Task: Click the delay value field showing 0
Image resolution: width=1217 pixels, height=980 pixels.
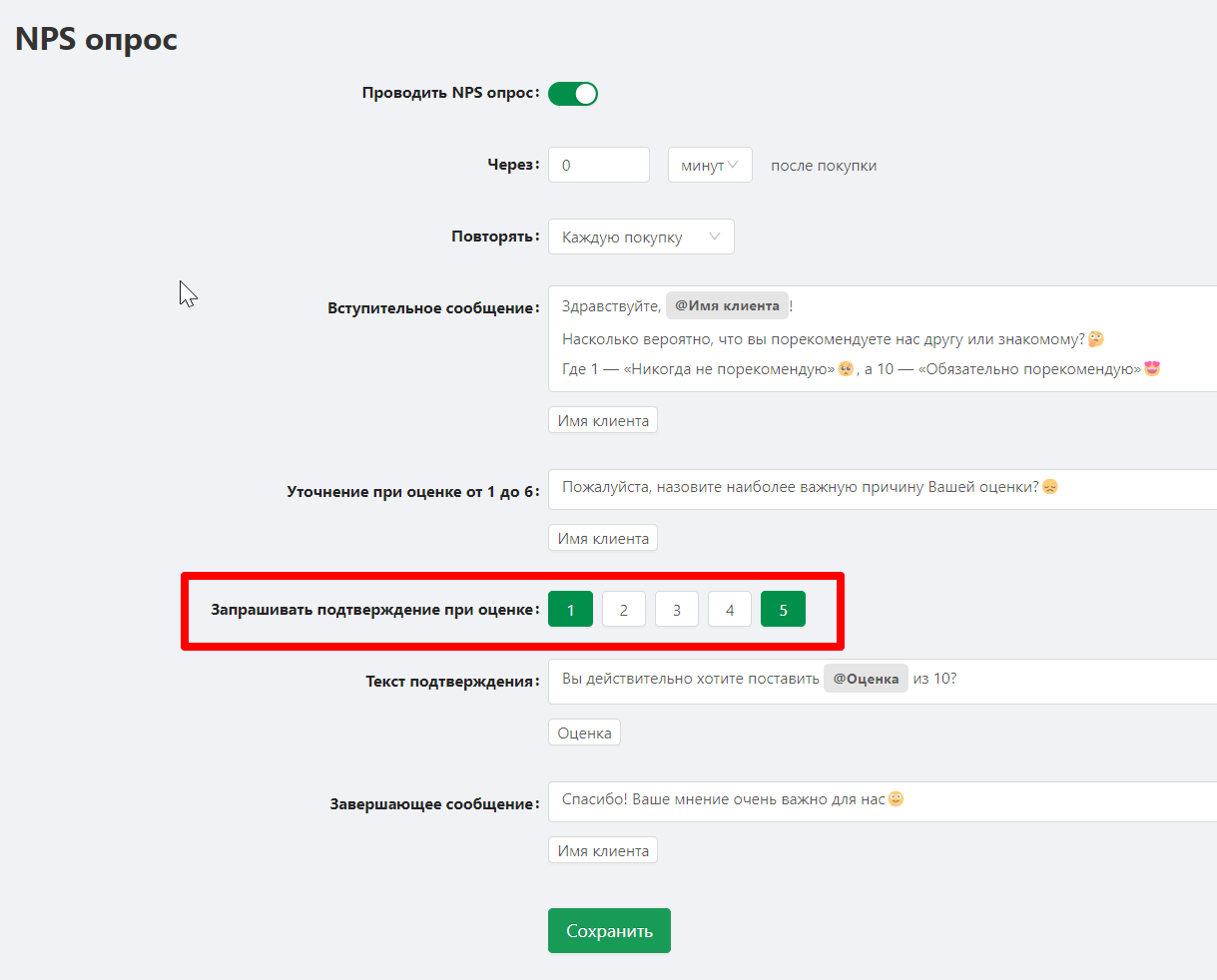Action: click(599, 165)
